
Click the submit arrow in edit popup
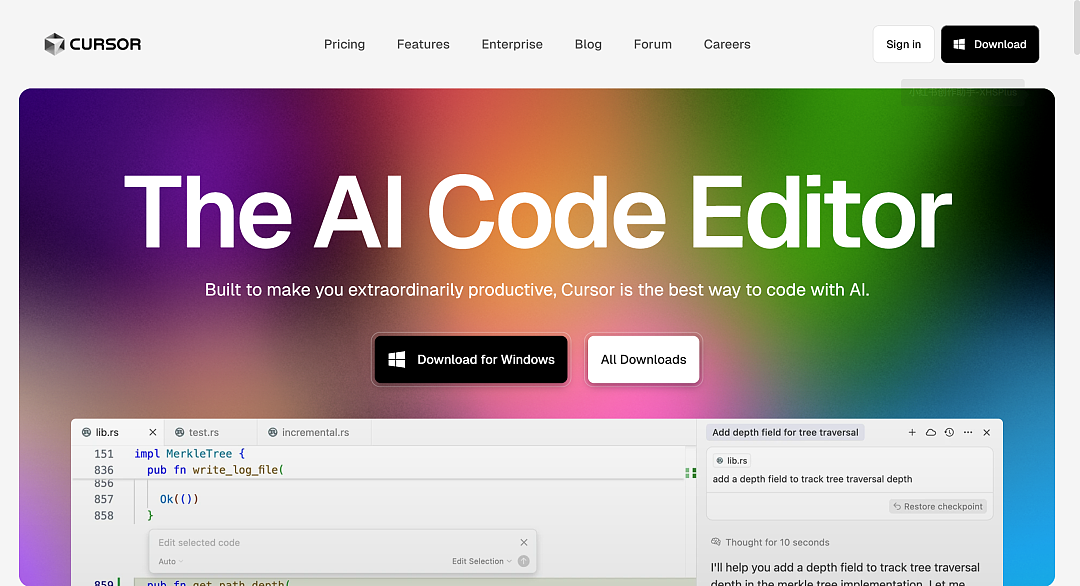(523, 561)
